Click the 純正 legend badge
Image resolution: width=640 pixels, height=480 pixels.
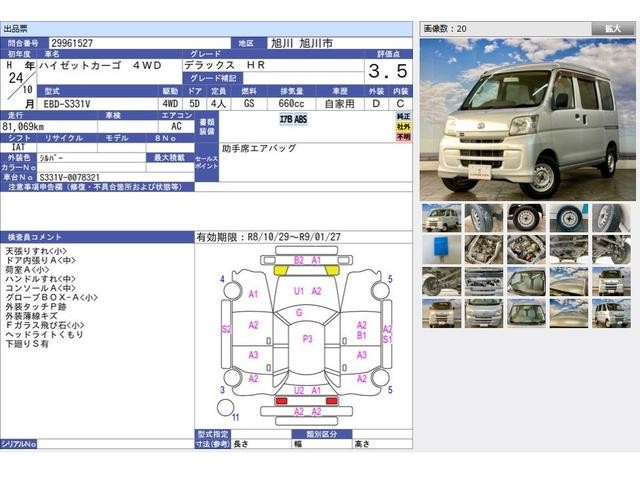[x=403, y=116]
